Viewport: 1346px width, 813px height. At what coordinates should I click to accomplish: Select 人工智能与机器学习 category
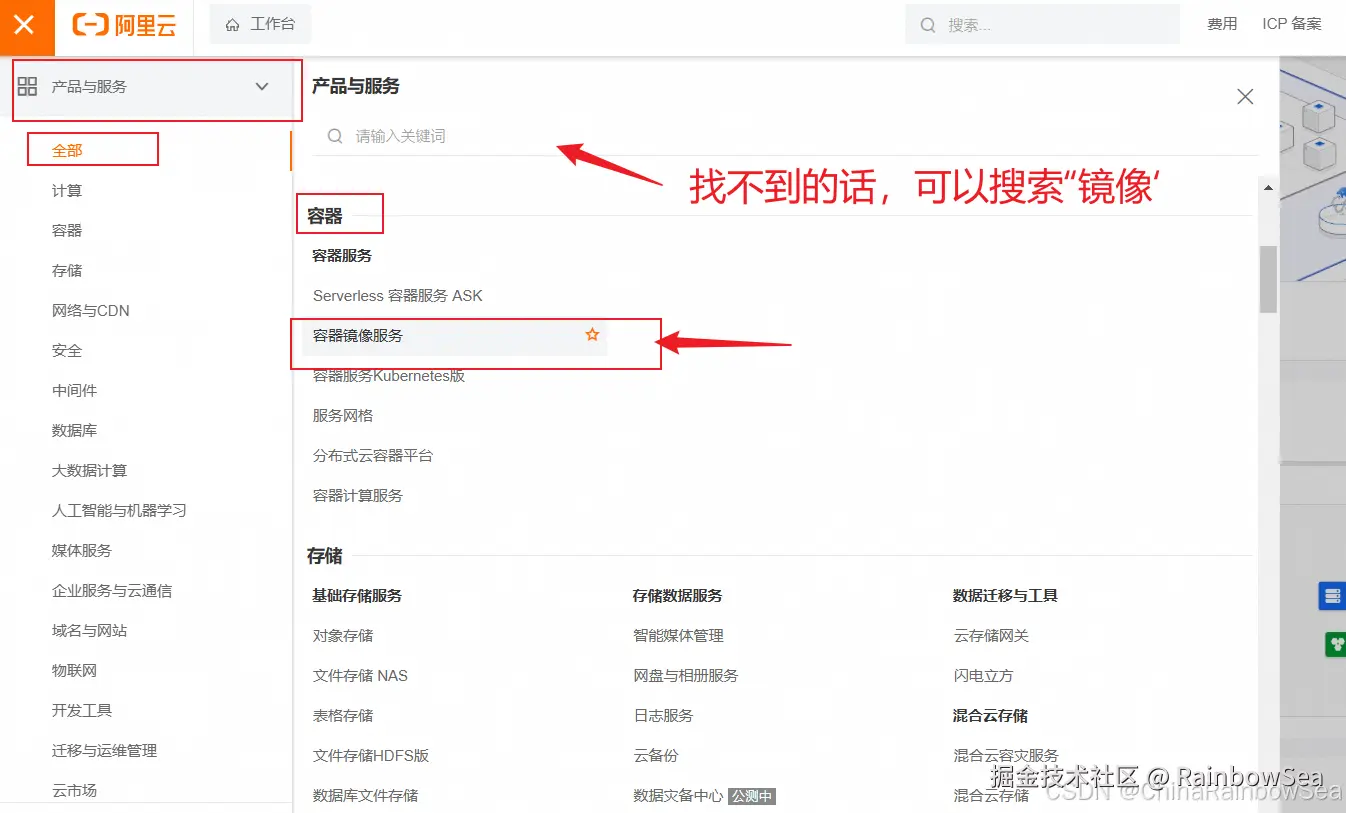119,510
